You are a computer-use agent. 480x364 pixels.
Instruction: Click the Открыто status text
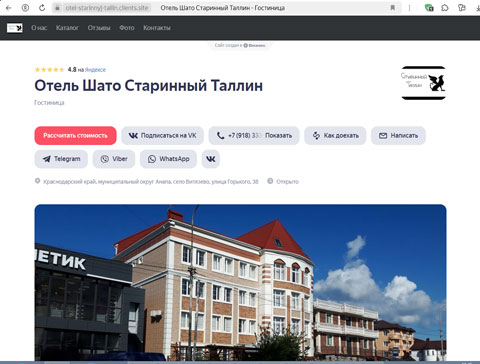tap(287, 182)
